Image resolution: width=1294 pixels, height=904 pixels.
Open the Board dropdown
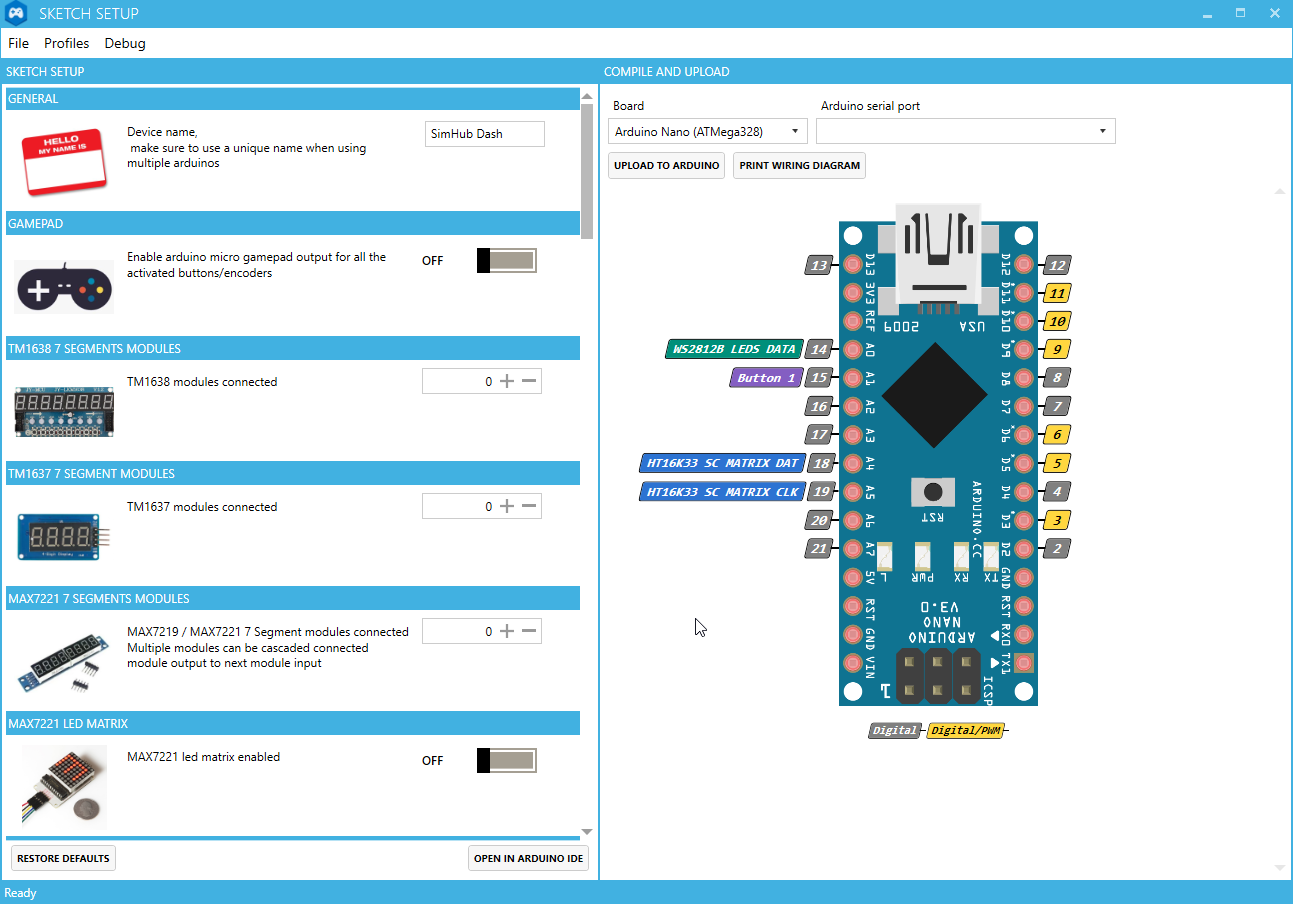pos(708,131)
